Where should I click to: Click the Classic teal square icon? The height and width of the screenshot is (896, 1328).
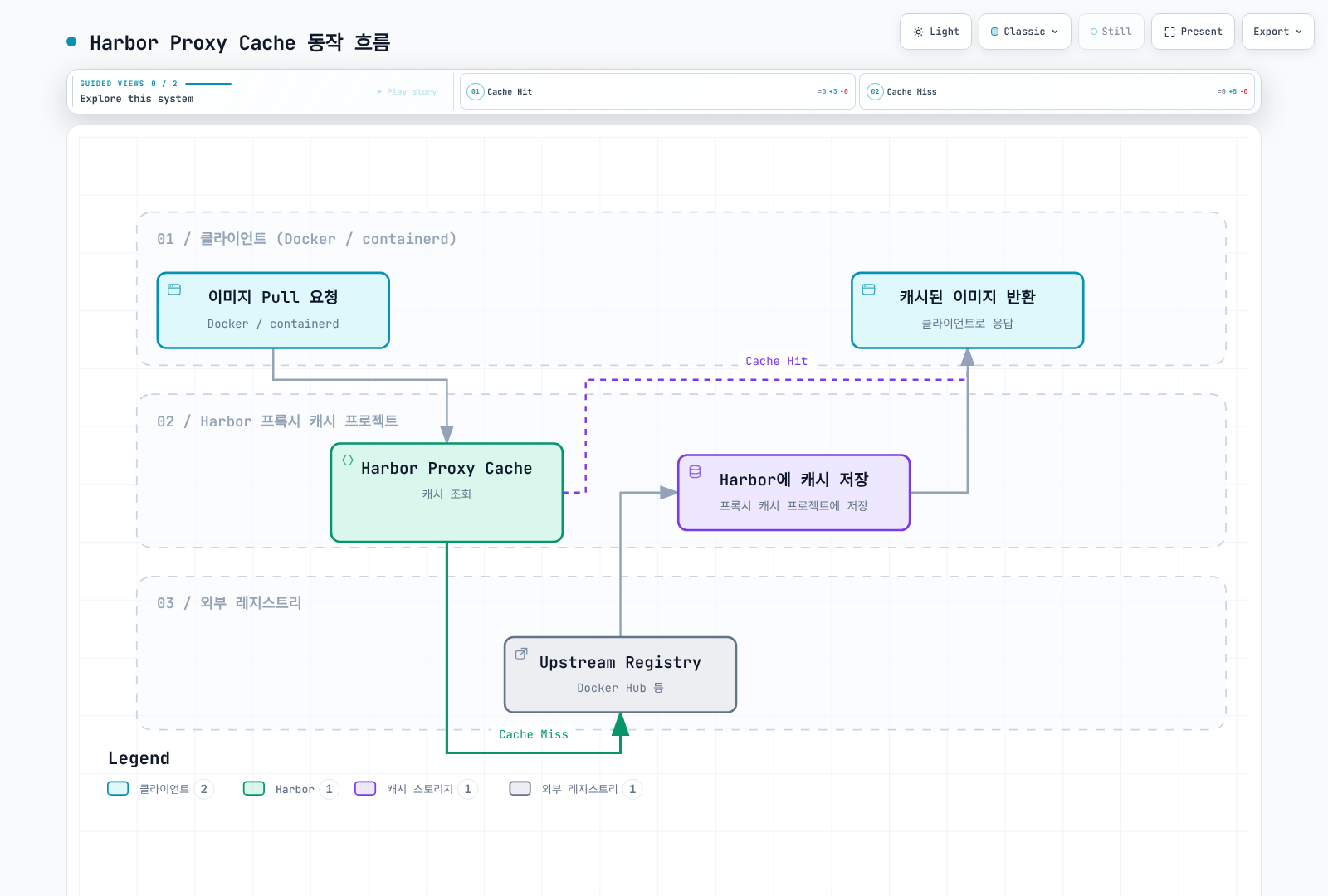995,32
